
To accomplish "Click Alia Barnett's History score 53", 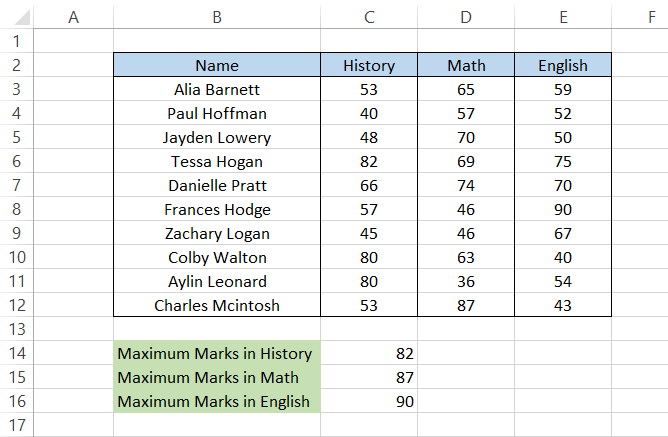I will 369,89.
